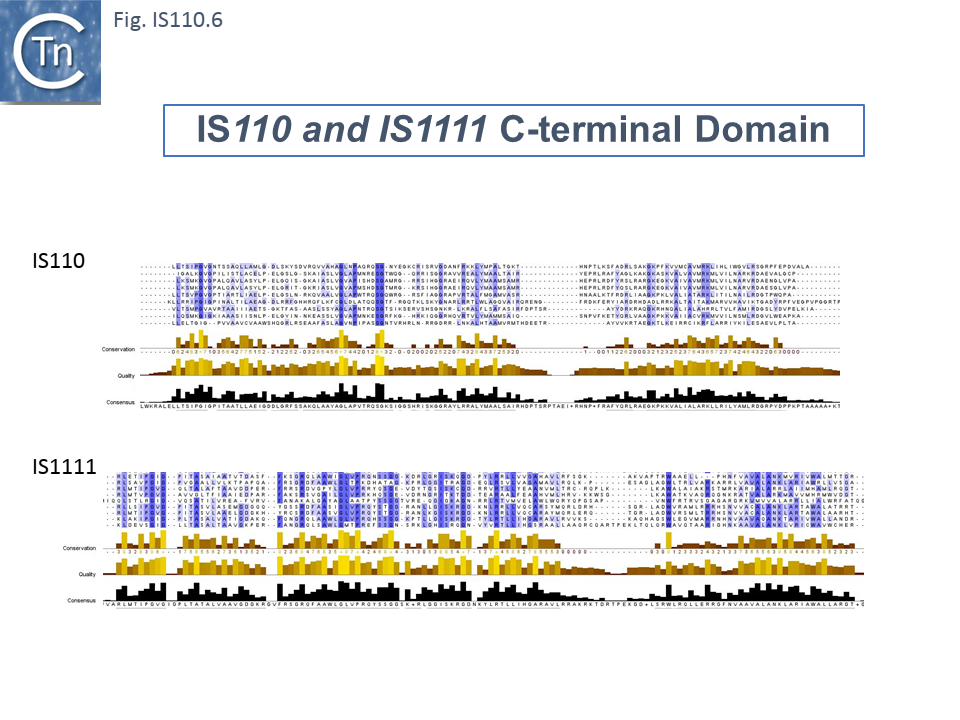
Task: Select the IS1111 alignment section label
Action: [62, 465]
